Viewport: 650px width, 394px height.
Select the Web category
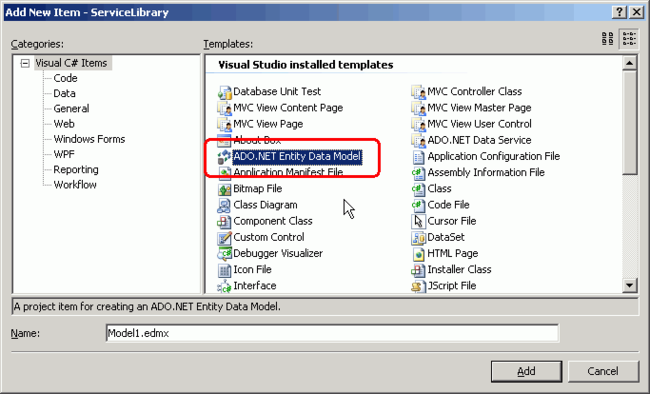pos(64,124)
